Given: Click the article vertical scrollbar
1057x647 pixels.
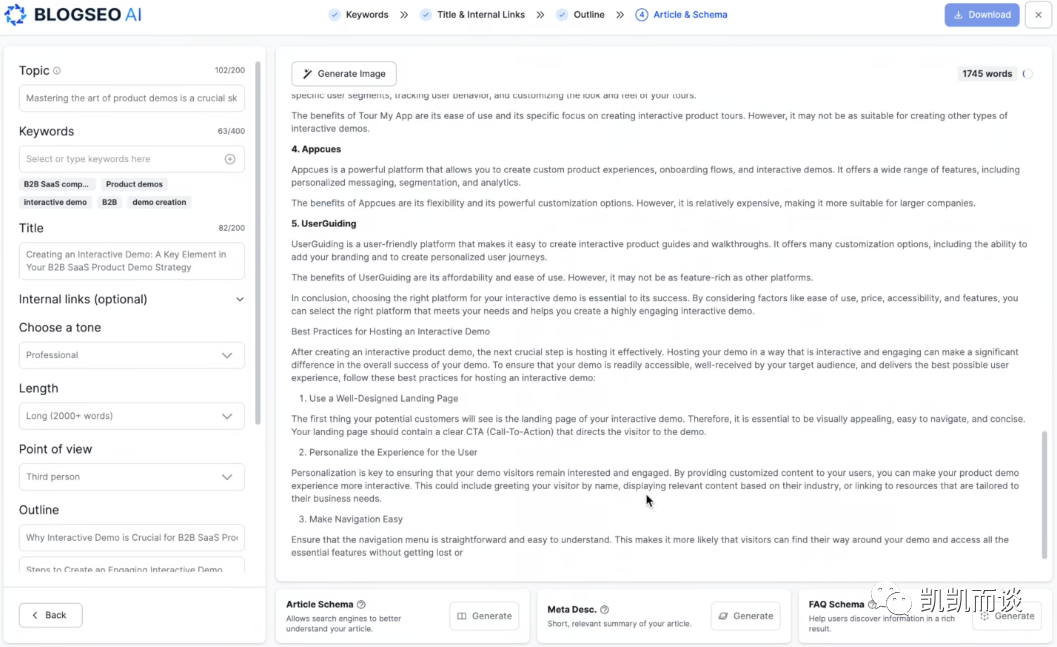Looking at the screenshot, I should coord(1044,495).
